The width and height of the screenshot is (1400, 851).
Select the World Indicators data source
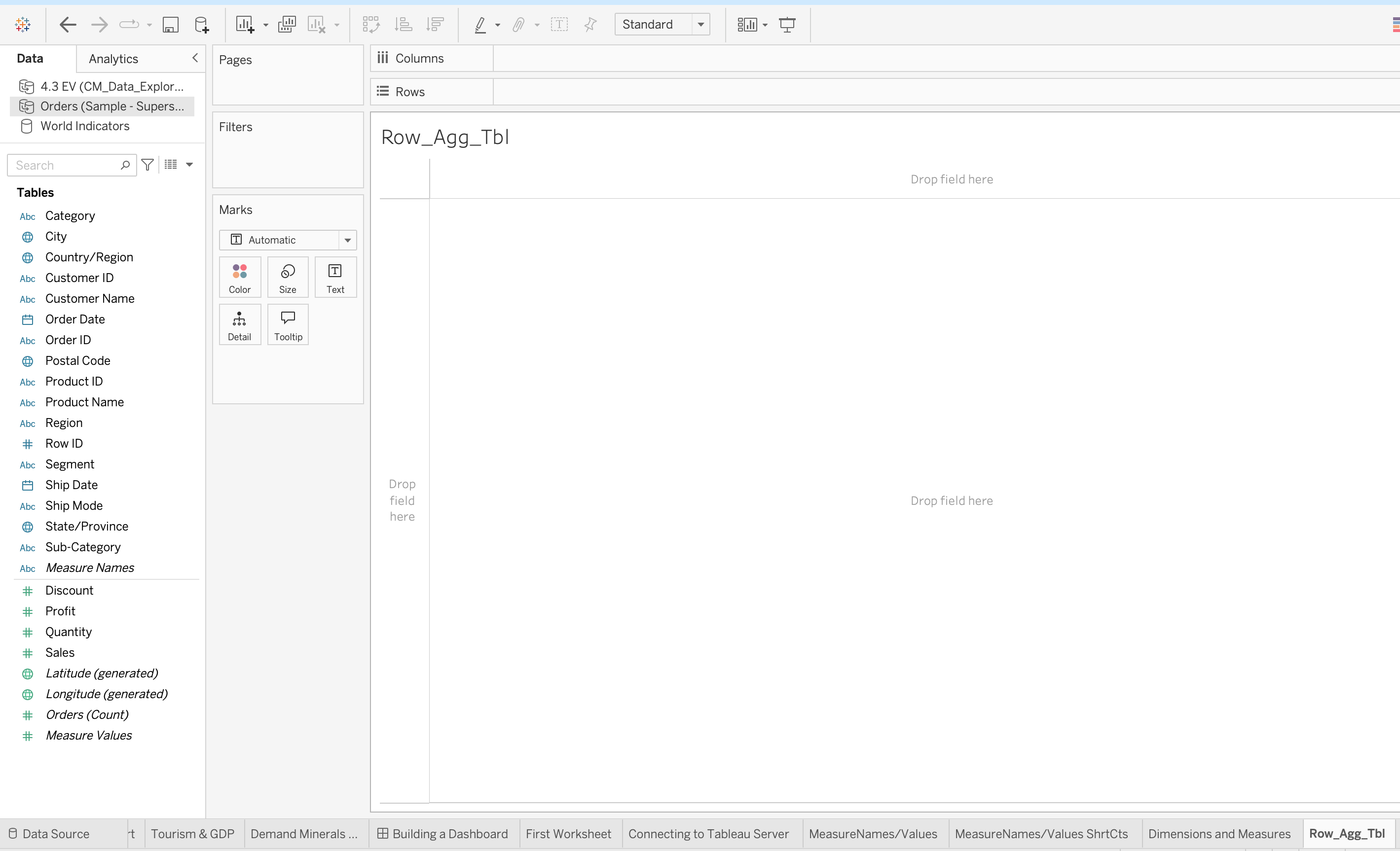[x=85, y=126]
